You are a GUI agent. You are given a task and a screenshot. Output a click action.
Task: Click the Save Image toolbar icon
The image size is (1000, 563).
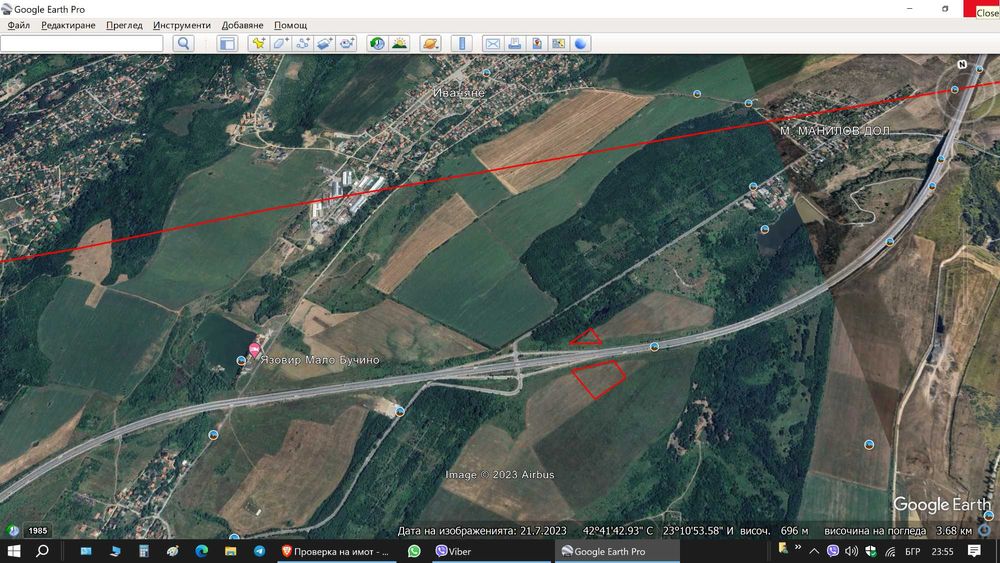coord(537,43)
